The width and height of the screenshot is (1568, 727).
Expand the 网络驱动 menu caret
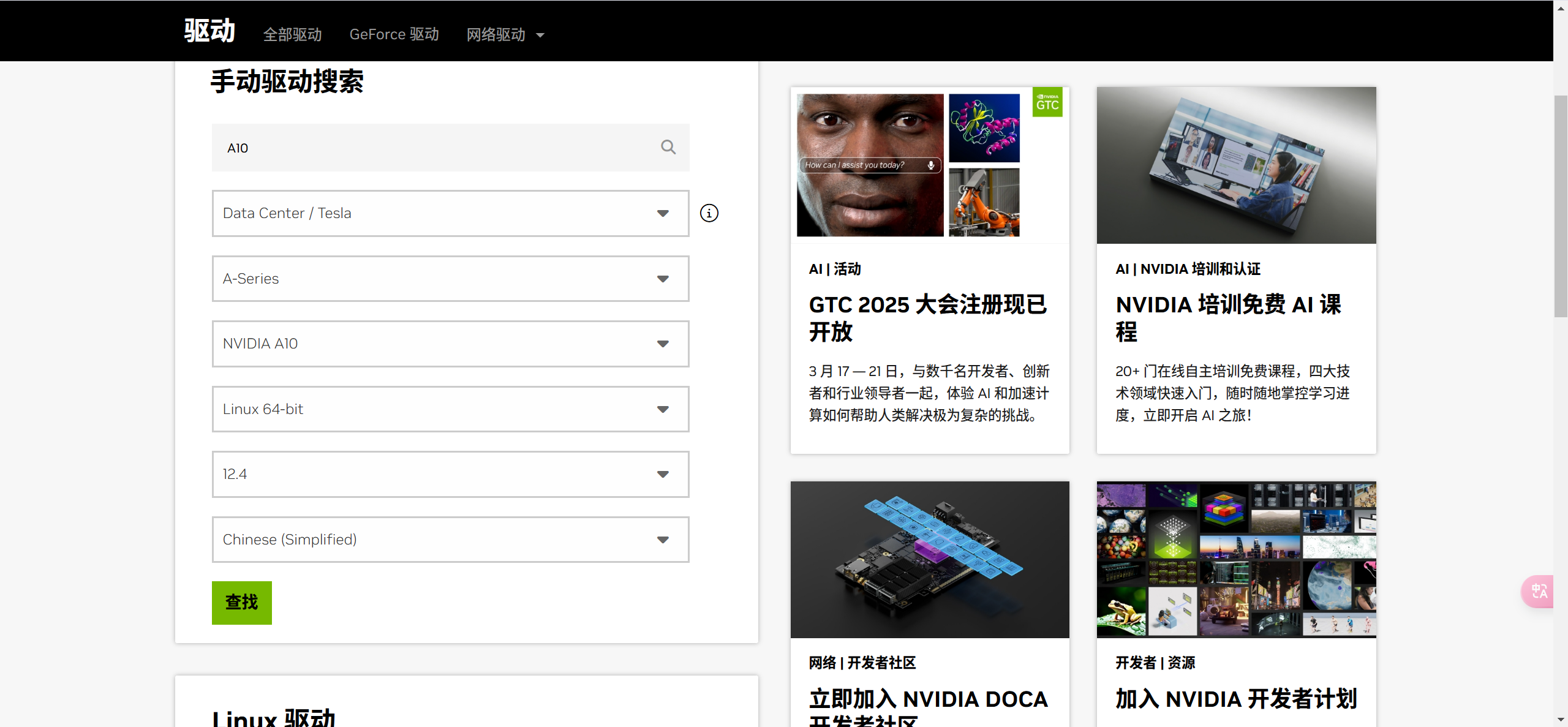[x=540, y=36]
